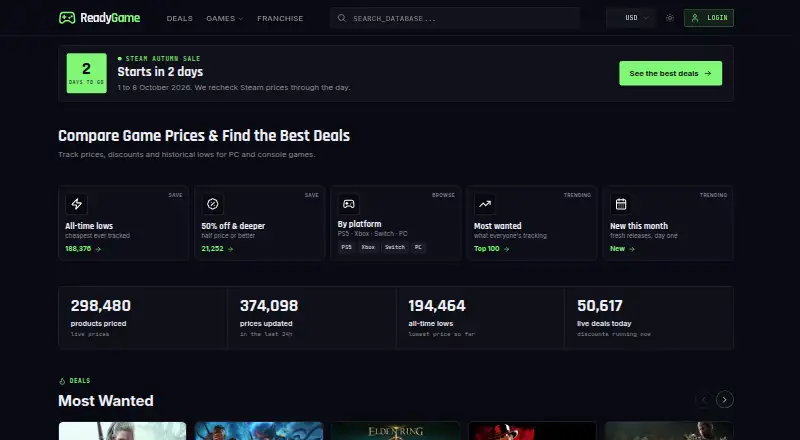The height and width of the screenshot is (440, 800).
Task: Open the first Most Wanted game thumbnail
Action: coord(122,431)
